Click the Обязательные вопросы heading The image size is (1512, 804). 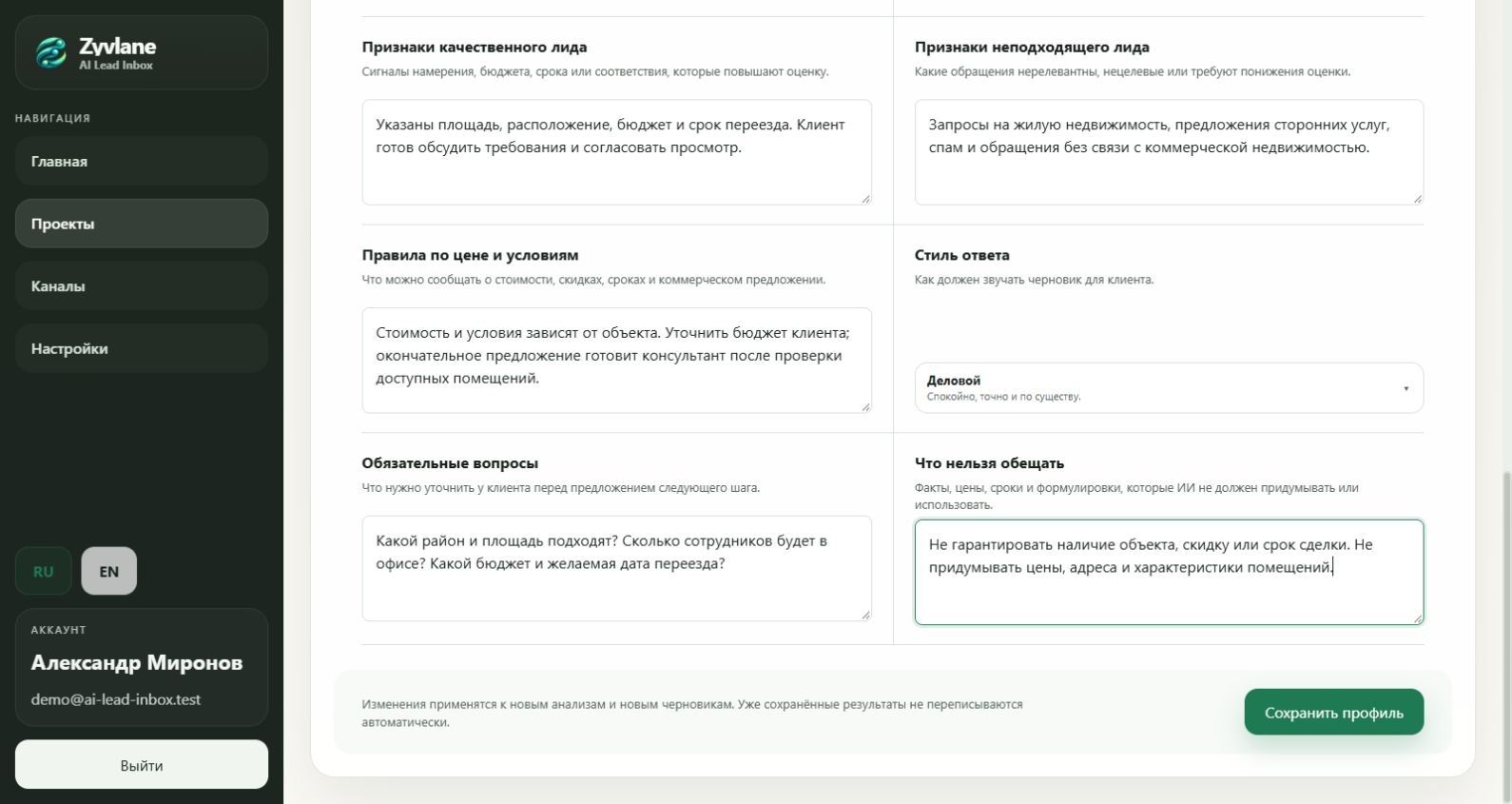coord(450,463)
